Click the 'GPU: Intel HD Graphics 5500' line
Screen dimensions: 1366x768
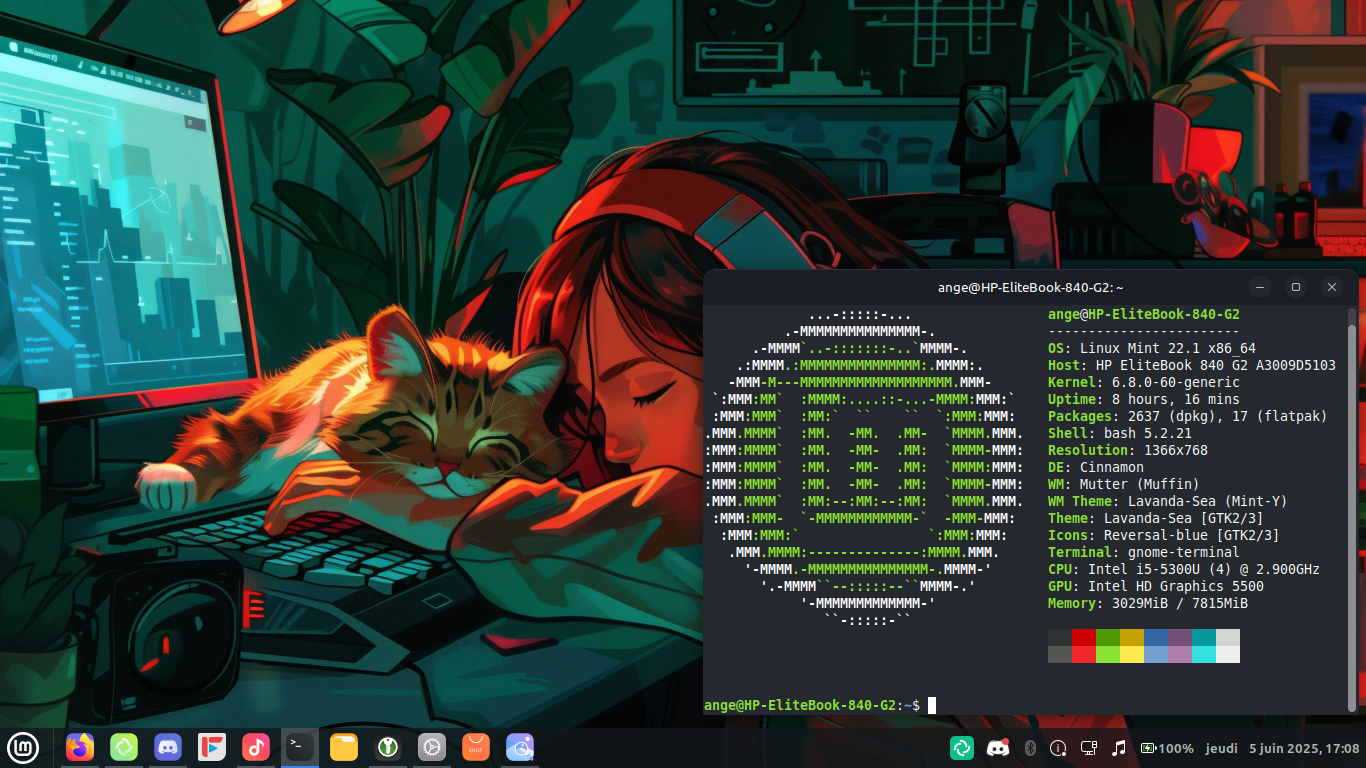[1156, 586]
